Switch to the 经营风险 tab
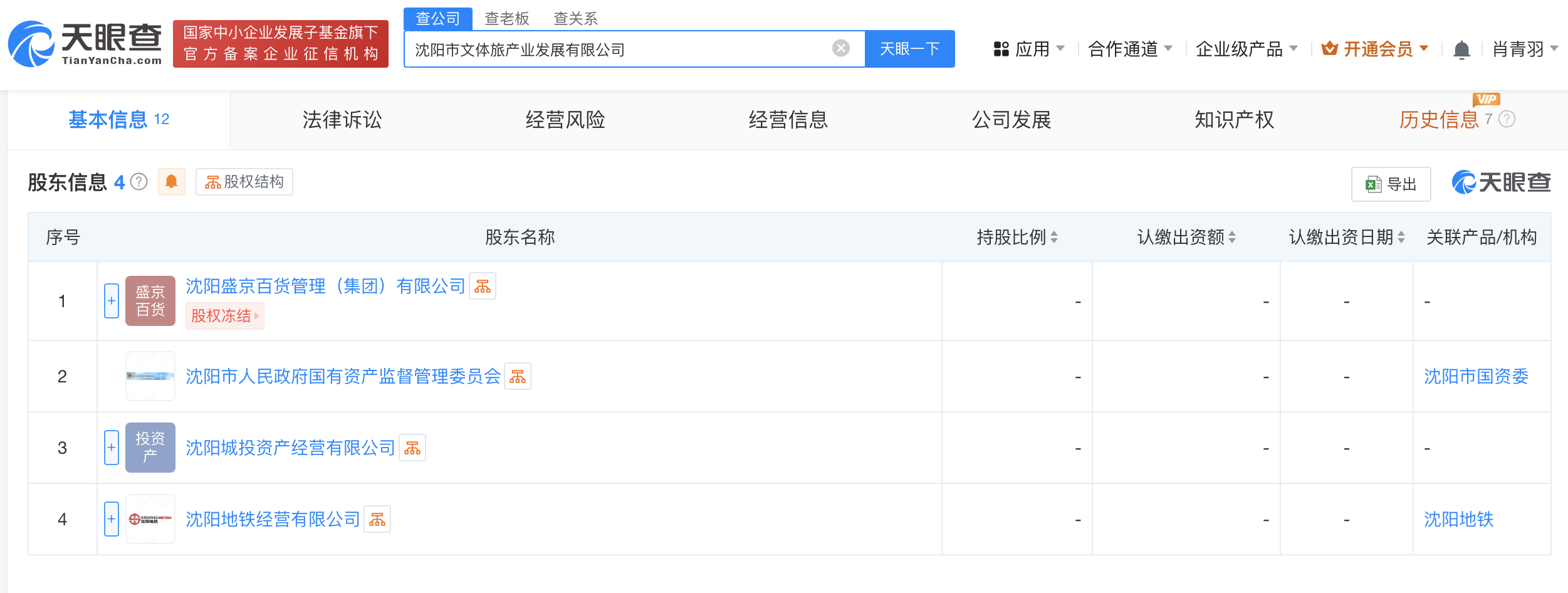 pos(565,120)
